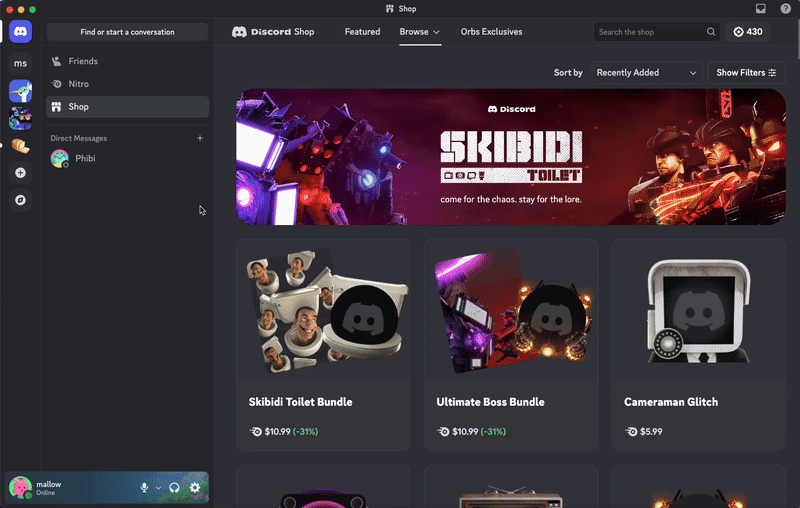Open the Recently Added sort dropdown
This screenshot has height=508, width=800.
(646, 73)
